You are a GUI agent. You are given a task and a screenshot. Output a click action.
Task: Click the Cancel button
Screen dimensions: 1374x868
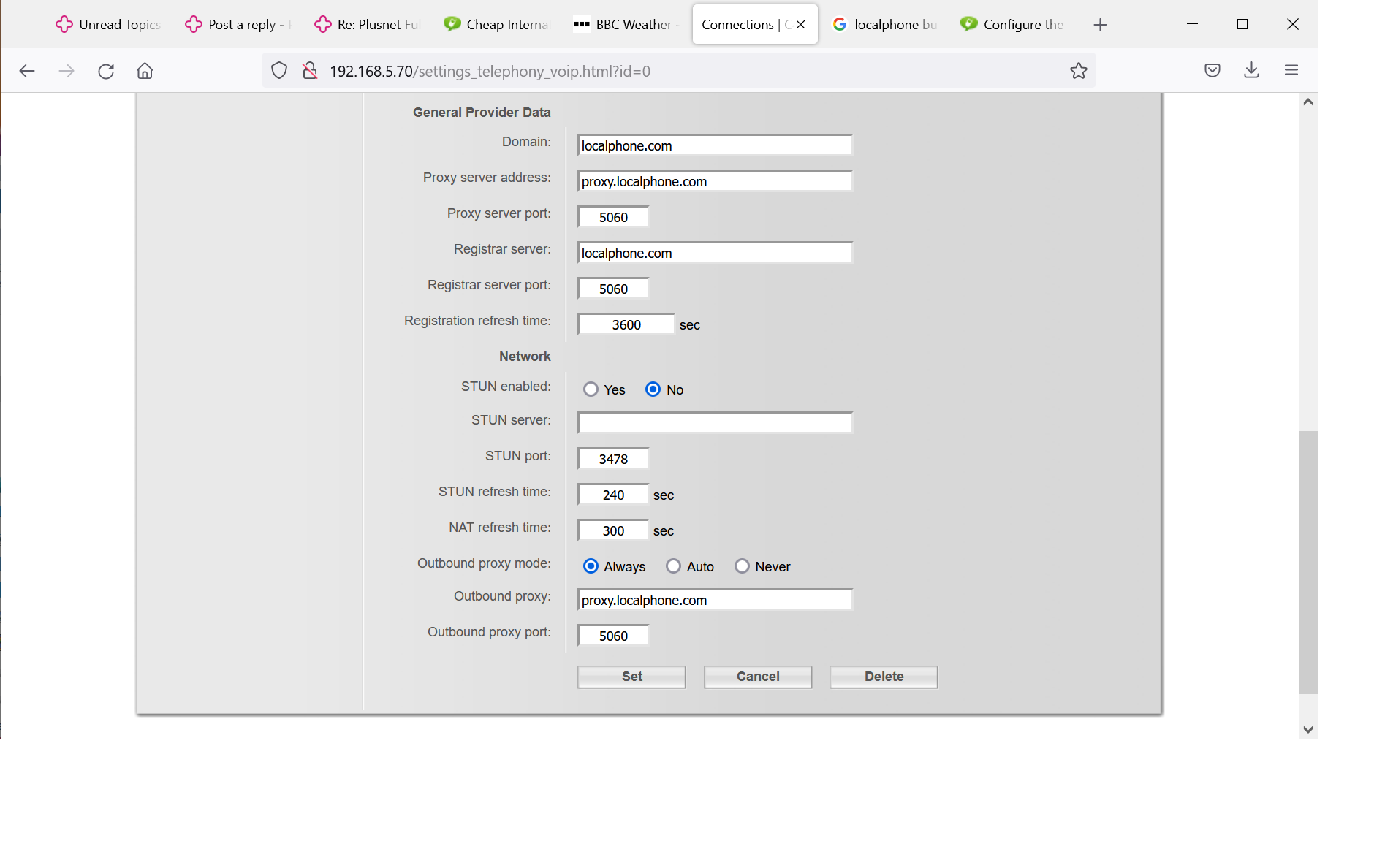[757, 677]
